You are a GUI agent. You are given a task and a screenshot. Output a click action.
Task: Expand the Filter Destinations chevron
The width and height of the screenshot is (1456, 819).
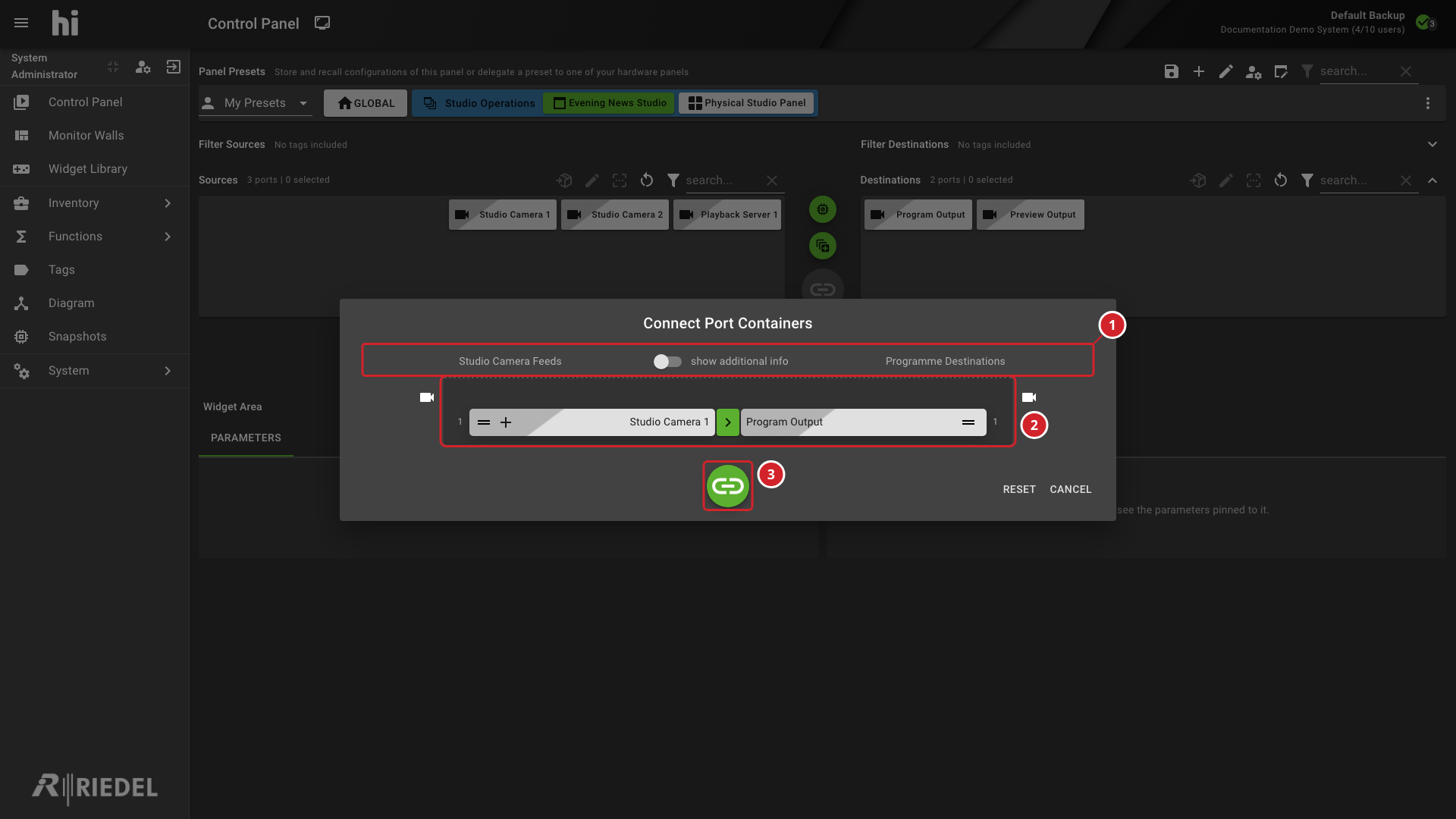click(1432, 145)
